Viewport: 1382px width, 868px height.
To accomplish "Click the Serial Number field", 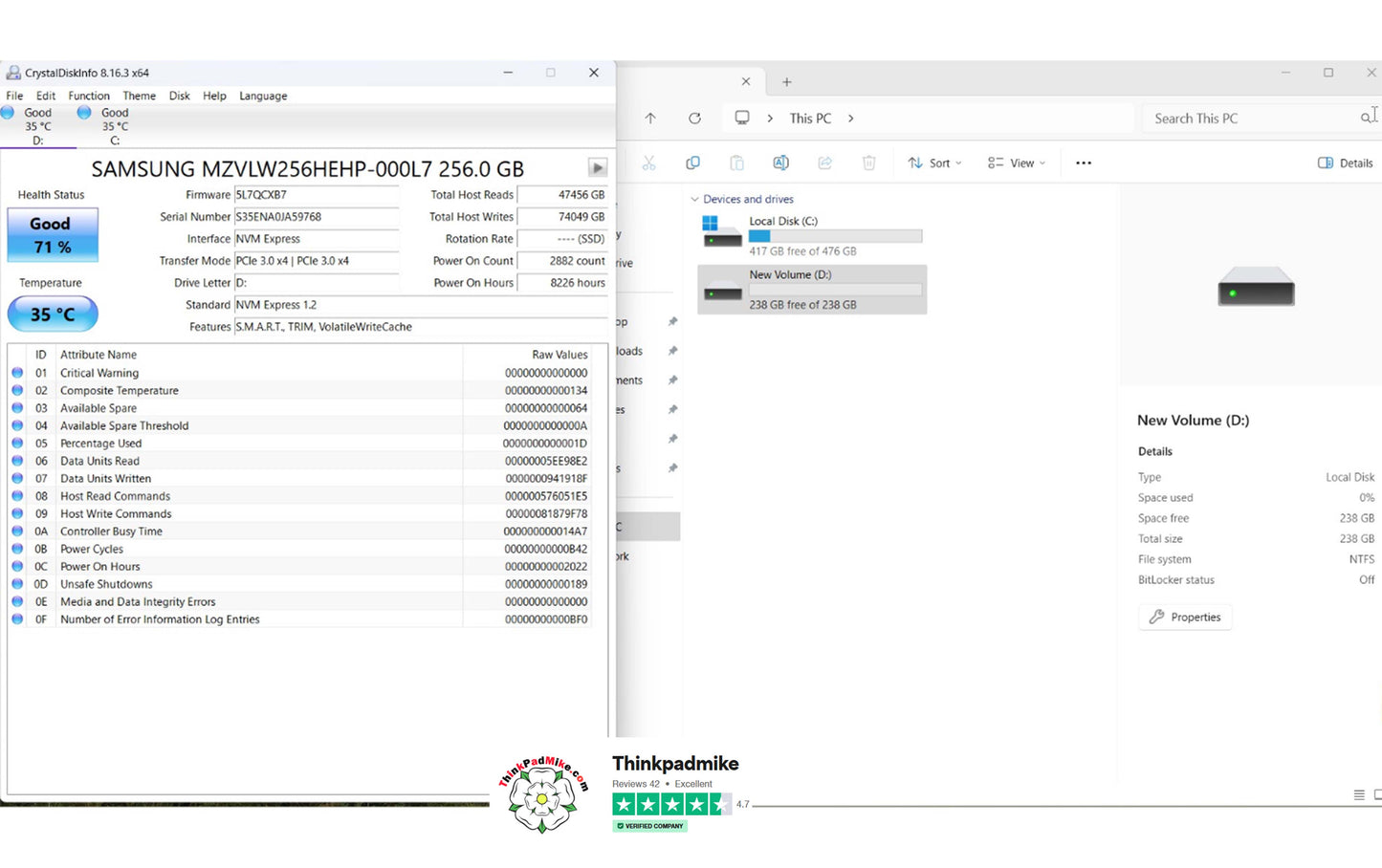I will 317,217.
